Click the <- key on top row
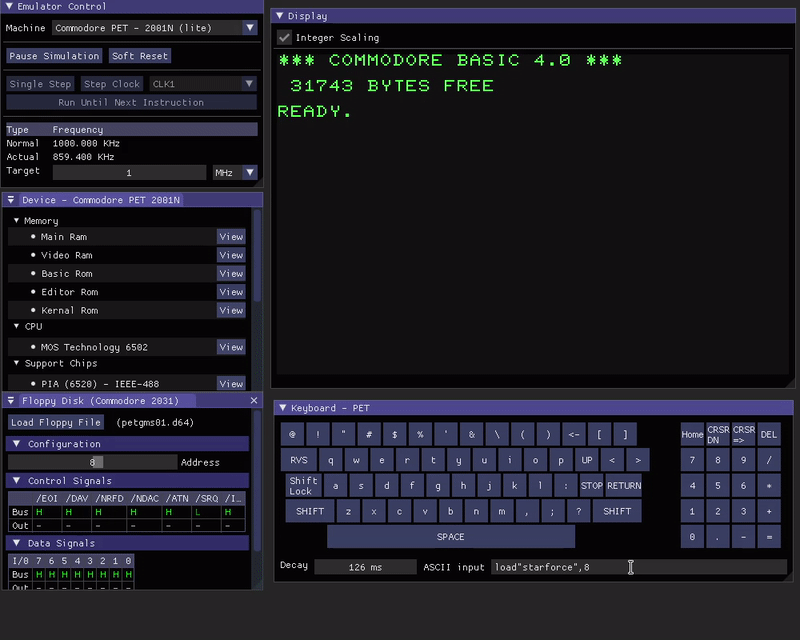Image resolution: width=800 pixels, height=640 pixels. point(573,434)
